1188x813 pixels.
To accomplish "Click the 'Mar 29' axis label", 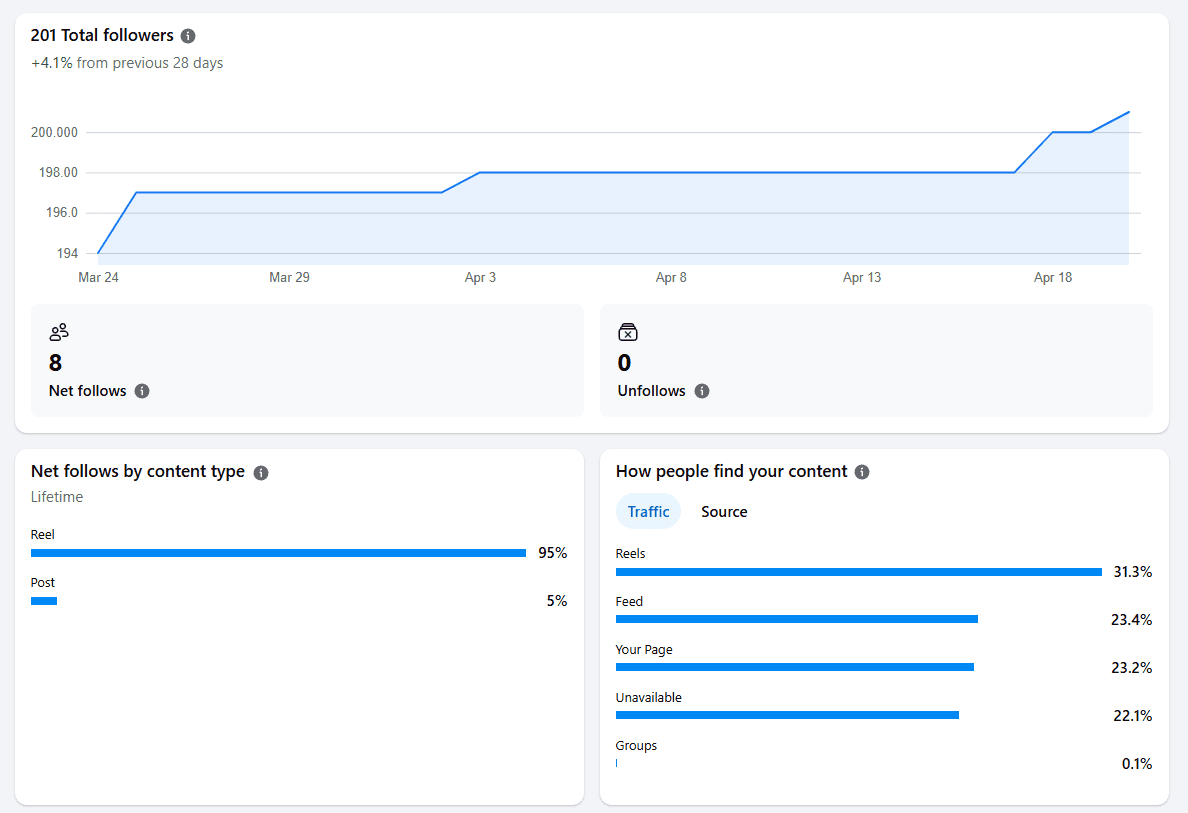I will pos(289,277).
